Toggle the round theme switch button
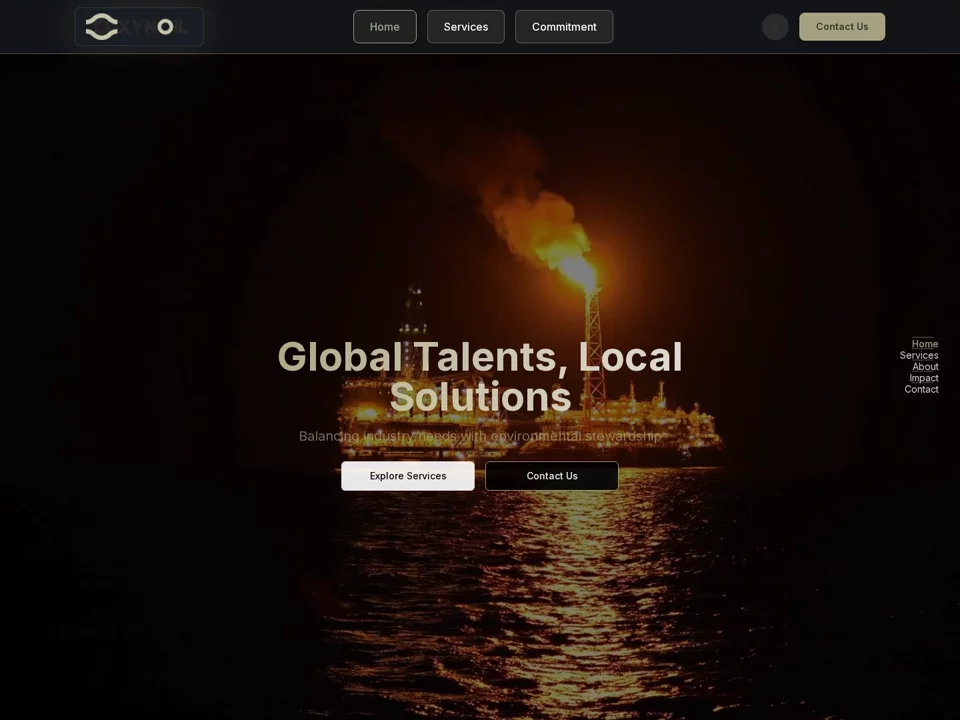The image size is (960, 720). click(x=775, y=27)
